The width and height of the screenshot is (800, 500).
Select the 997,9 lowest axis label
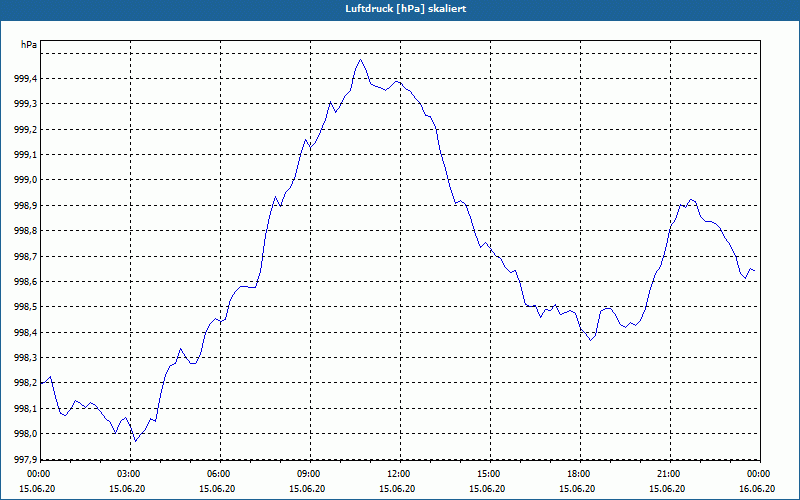point(26,459)
